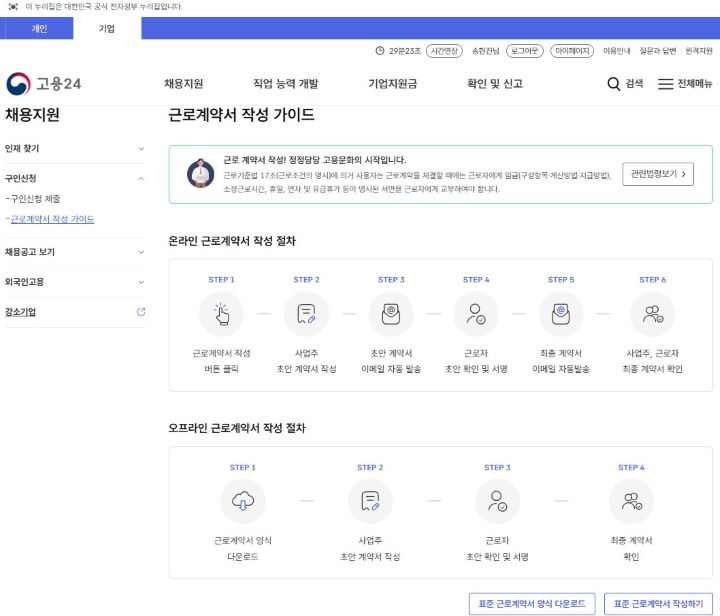Click offline STEP 4 final confirm icon
This screenshot has width=720, height=616.
tap(631, 501)
